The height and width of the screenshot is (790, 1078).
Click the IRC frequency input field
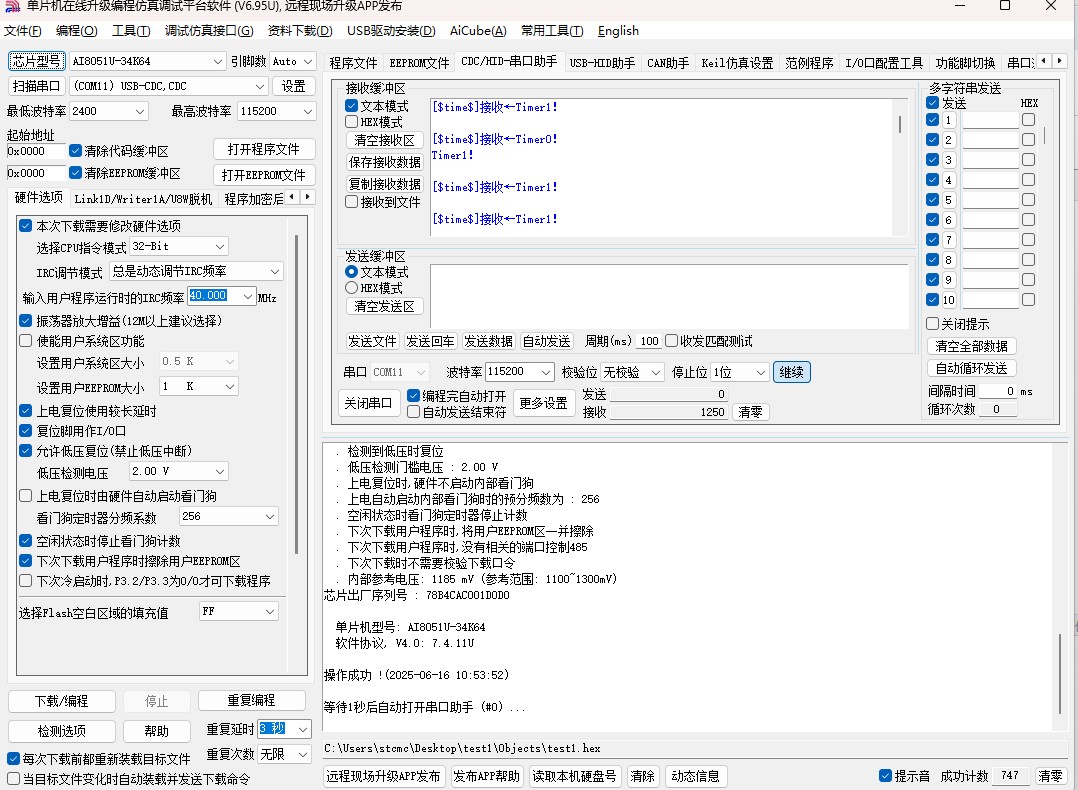(x=221, y=296)
